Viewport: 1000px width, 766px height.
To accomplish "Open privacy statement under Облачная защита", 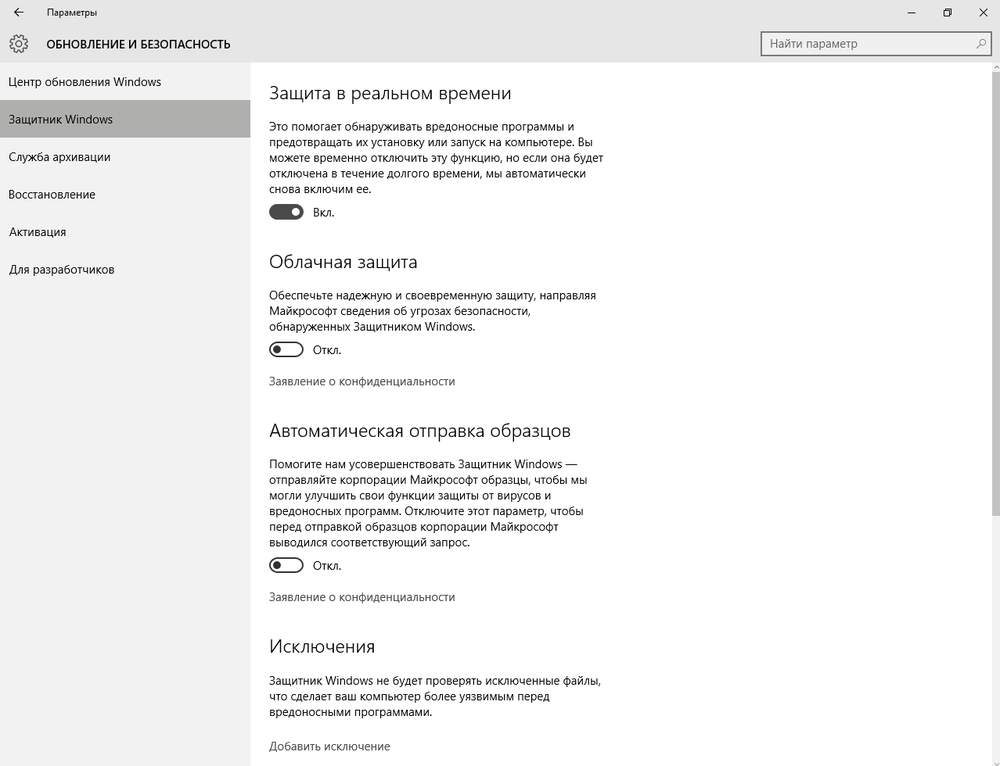I will (361, 381).
